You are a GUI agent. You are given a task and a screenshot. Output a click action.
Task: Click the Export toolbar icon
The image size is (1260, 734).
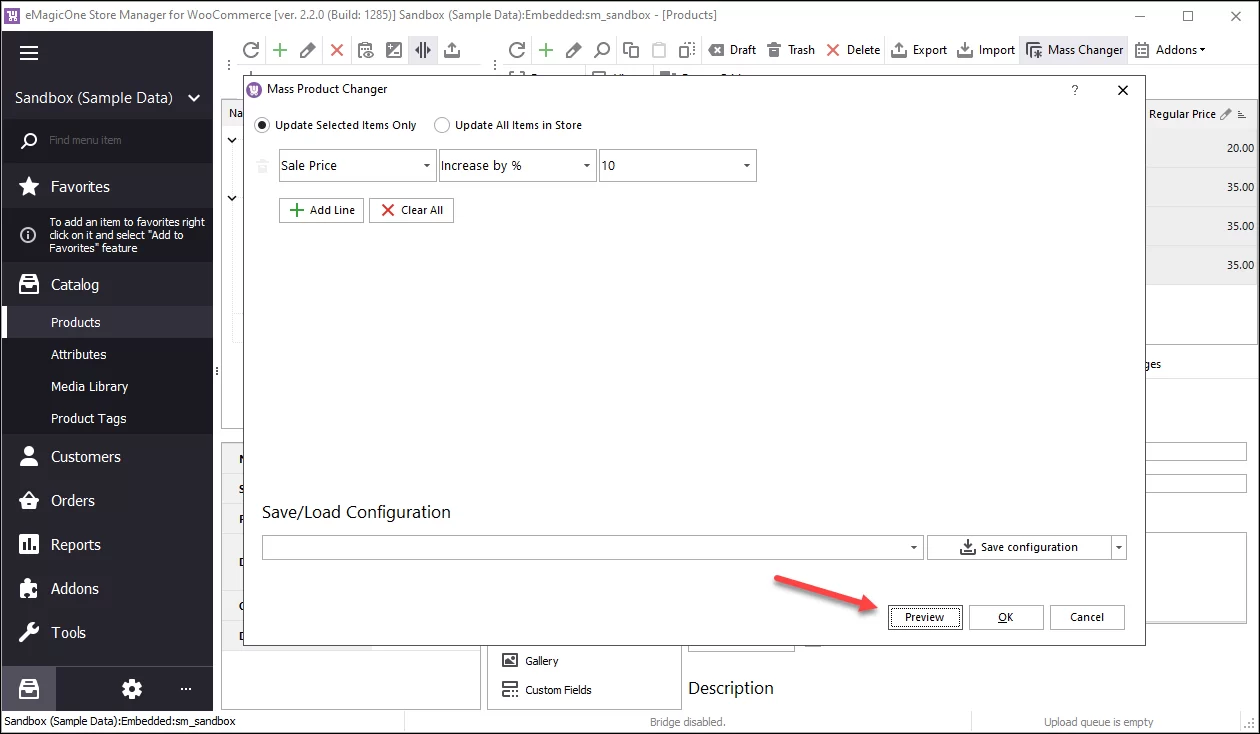(x=918, y=50)
